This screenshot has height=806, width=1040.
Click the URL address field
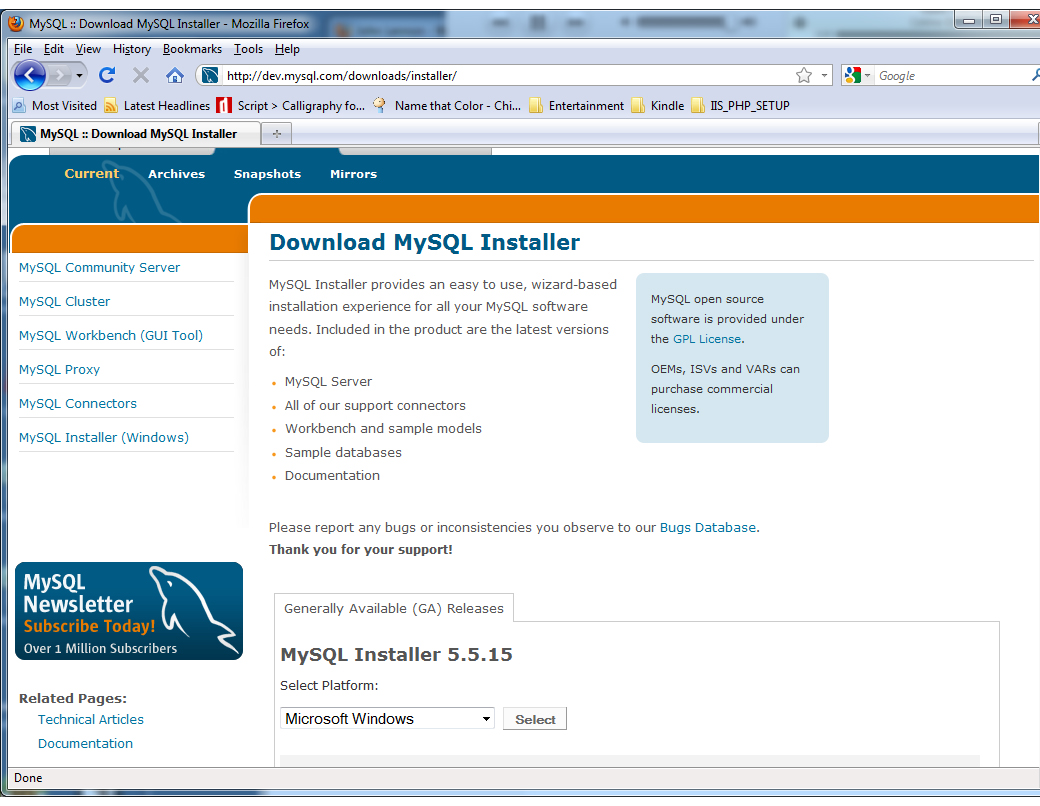[507, 76]
